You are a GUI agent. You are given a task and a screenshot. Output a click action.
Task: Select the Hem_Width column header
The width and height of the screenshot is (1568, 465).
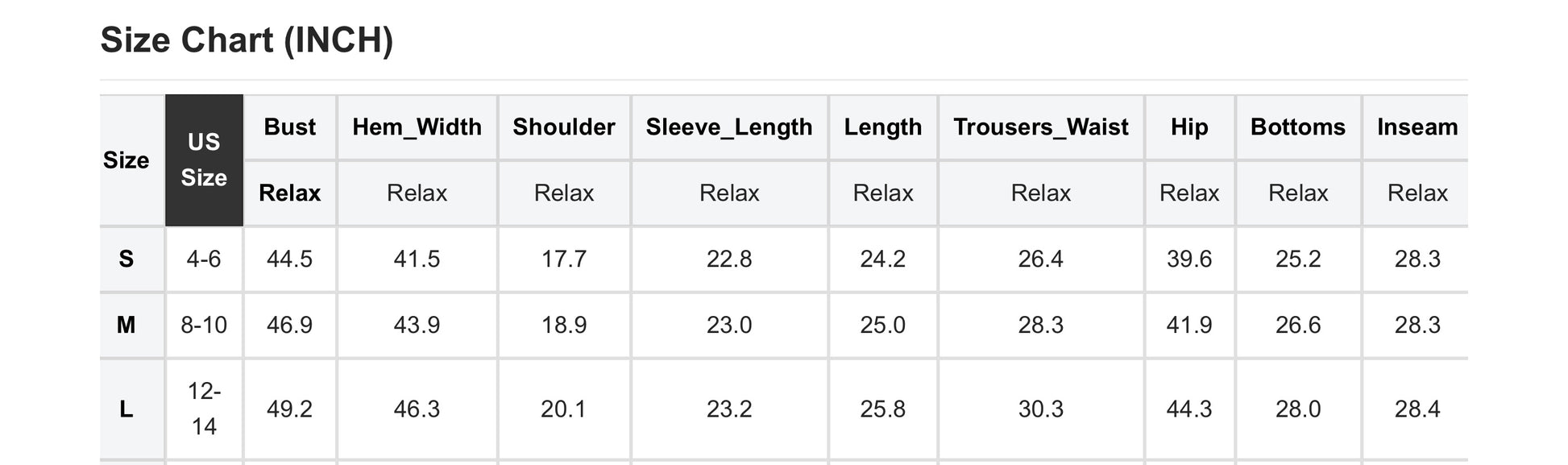pyautogui.click(x=417, y=127)
